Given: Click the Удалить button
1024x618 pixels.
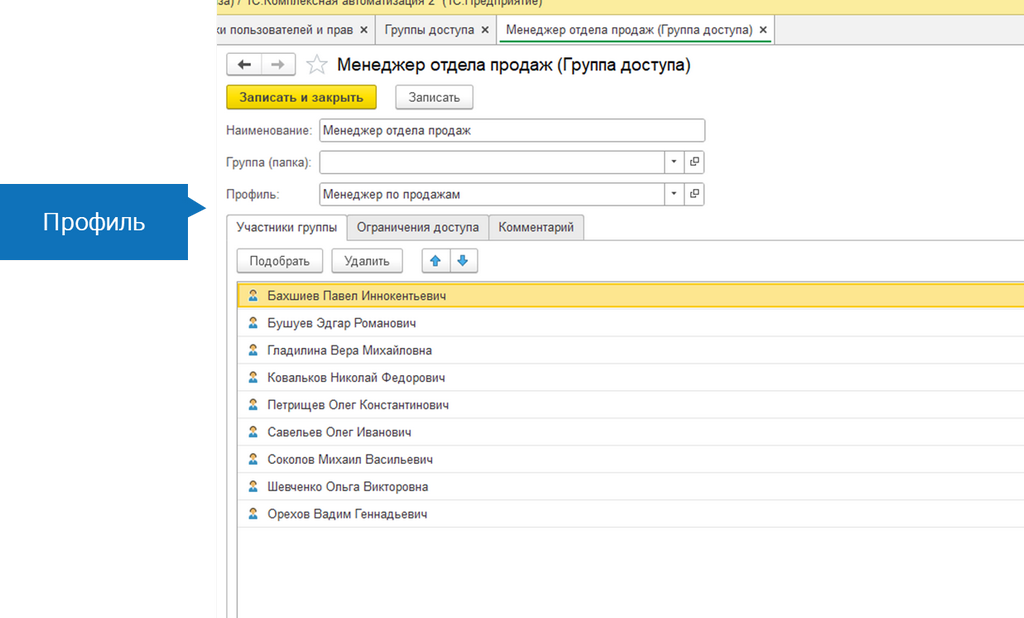Looking at the screenshot, I should tap(367, 261).
